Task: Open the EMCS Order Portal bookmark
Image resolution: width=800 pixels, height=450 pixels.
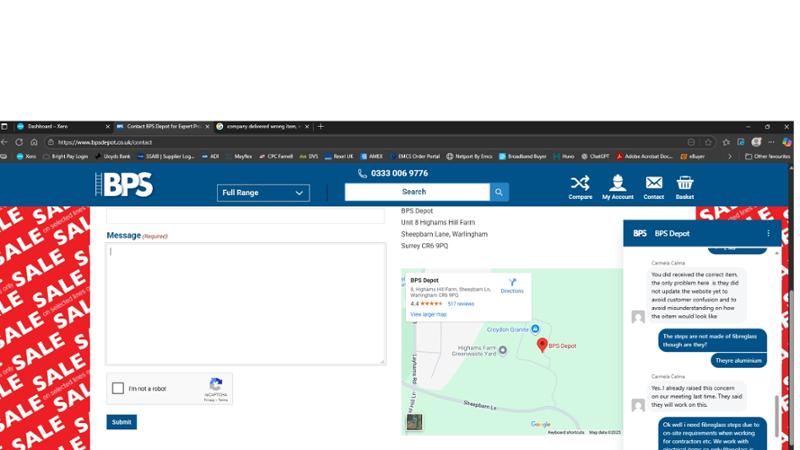Action: [x=415, y=157]
